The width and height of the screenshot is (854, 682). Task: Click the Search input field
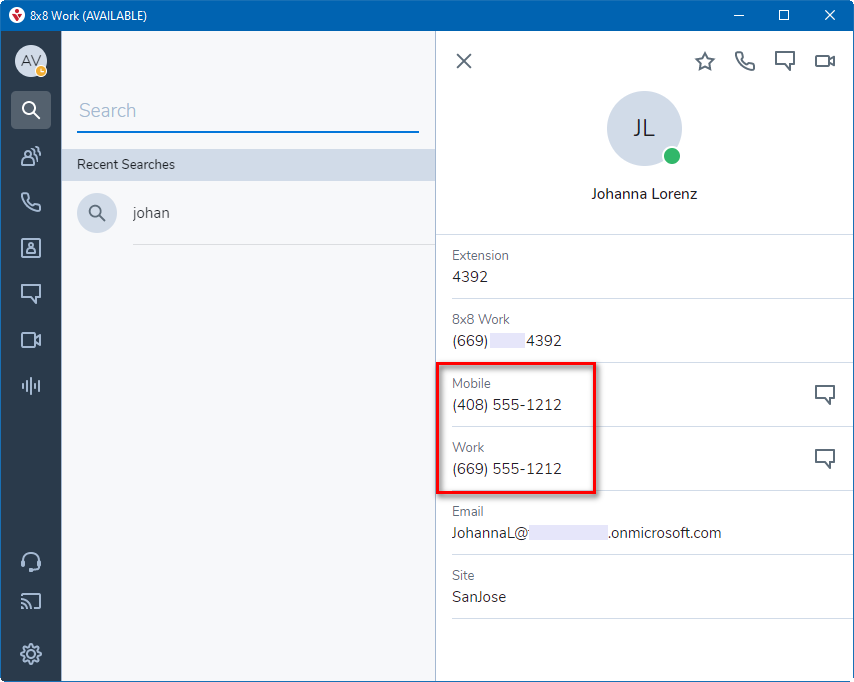coord(248,111)
